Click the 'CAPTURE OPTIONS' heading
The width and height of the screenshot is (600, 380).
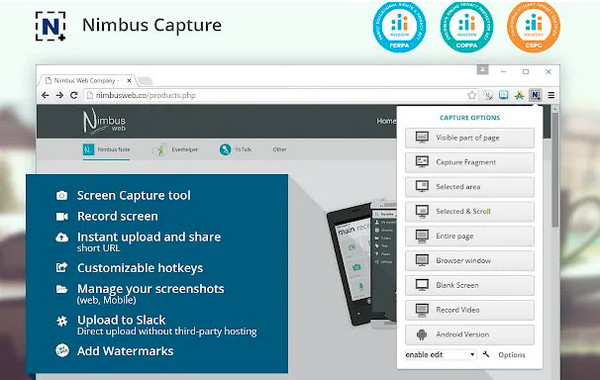coord(470,118)
